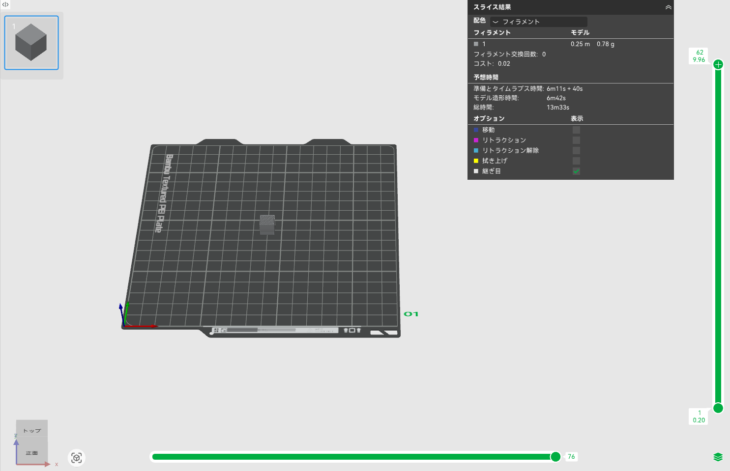
Task: Click the bottom handle of layer slider
Action: point(718,407)
